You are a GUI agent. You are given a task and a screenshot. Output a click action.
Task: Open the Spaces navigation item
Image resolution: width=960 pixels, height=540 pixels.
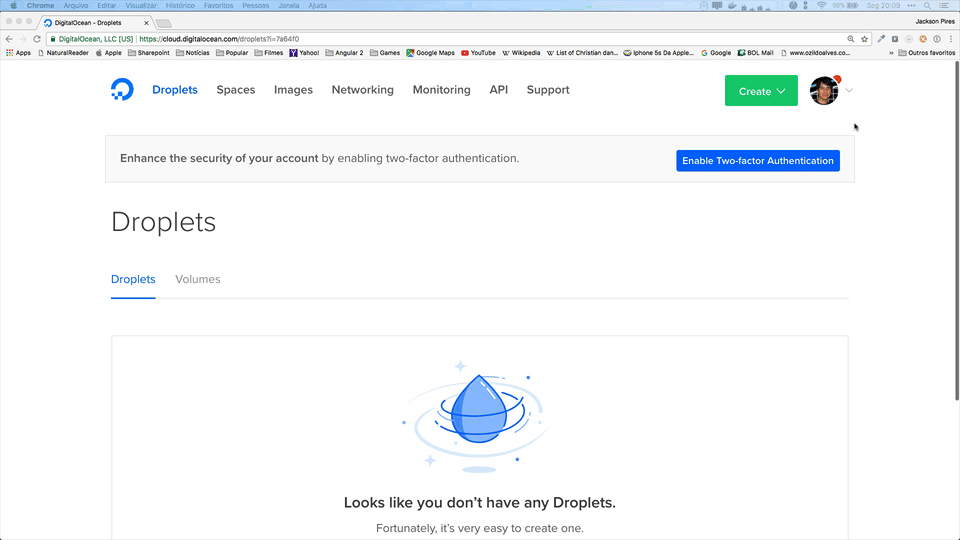[236, 90]
